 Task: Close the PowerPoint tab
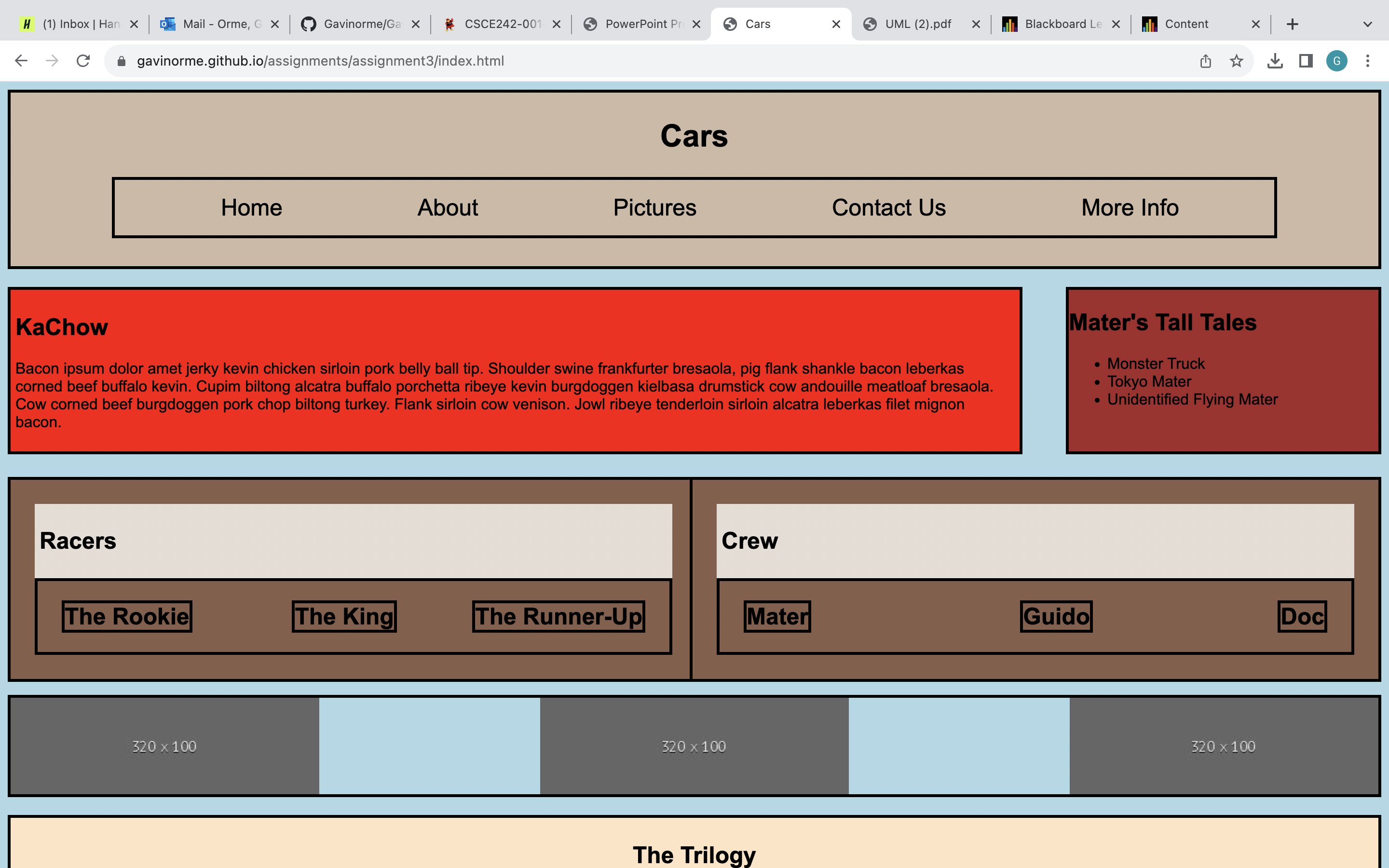pyautogui.click(x=696, y=24)
